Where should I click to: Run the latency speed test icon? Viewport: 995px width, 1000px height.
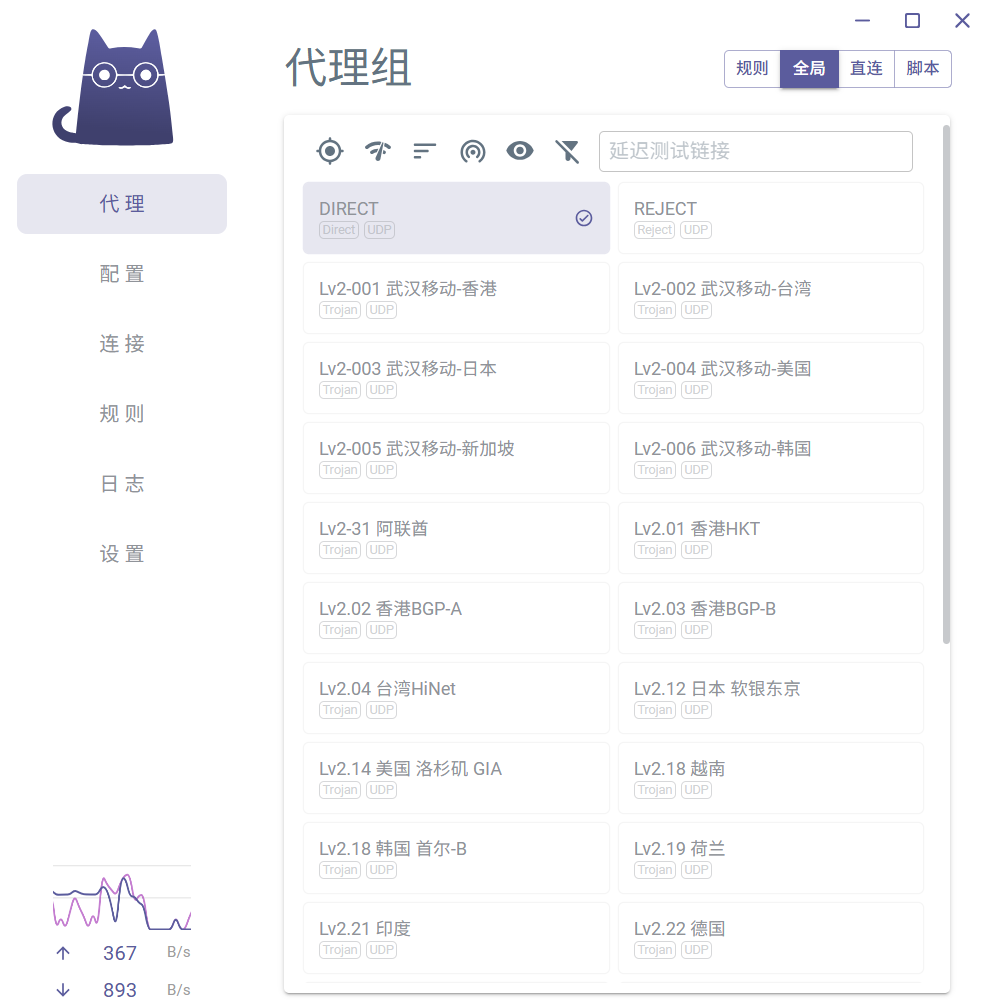(x=377, y=151)
